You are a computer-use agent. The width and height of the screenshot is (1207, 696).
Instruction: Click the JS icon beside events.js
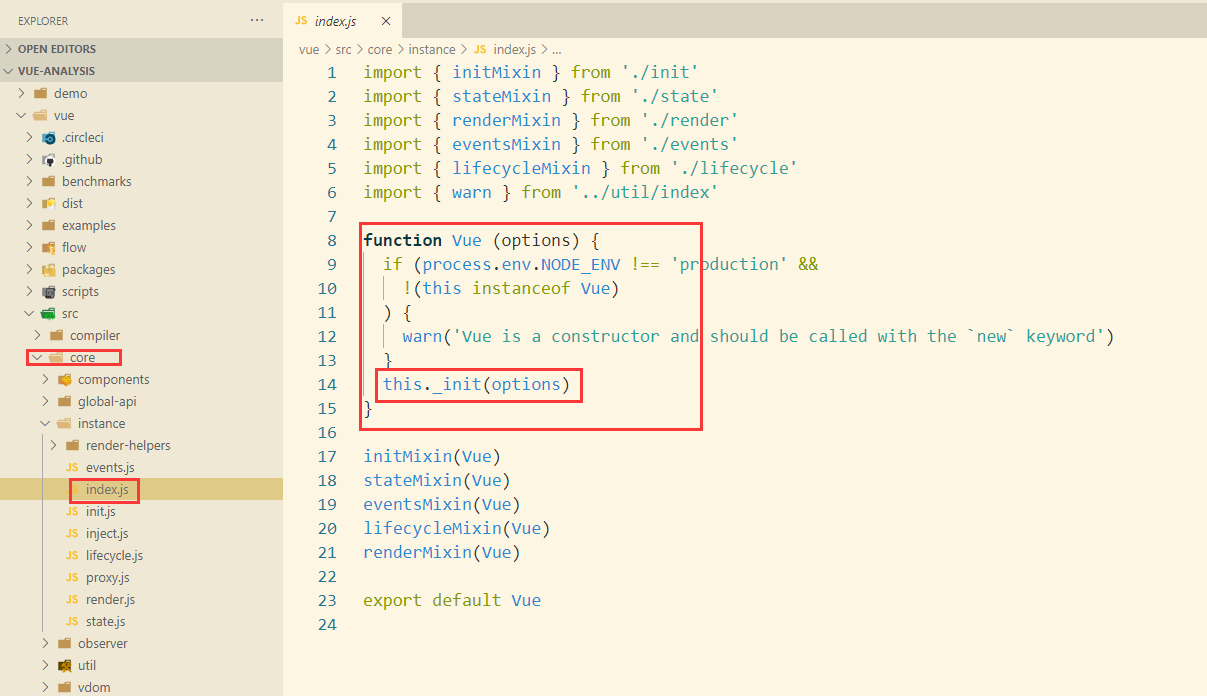pyautogui.click(x=72, y=468)
